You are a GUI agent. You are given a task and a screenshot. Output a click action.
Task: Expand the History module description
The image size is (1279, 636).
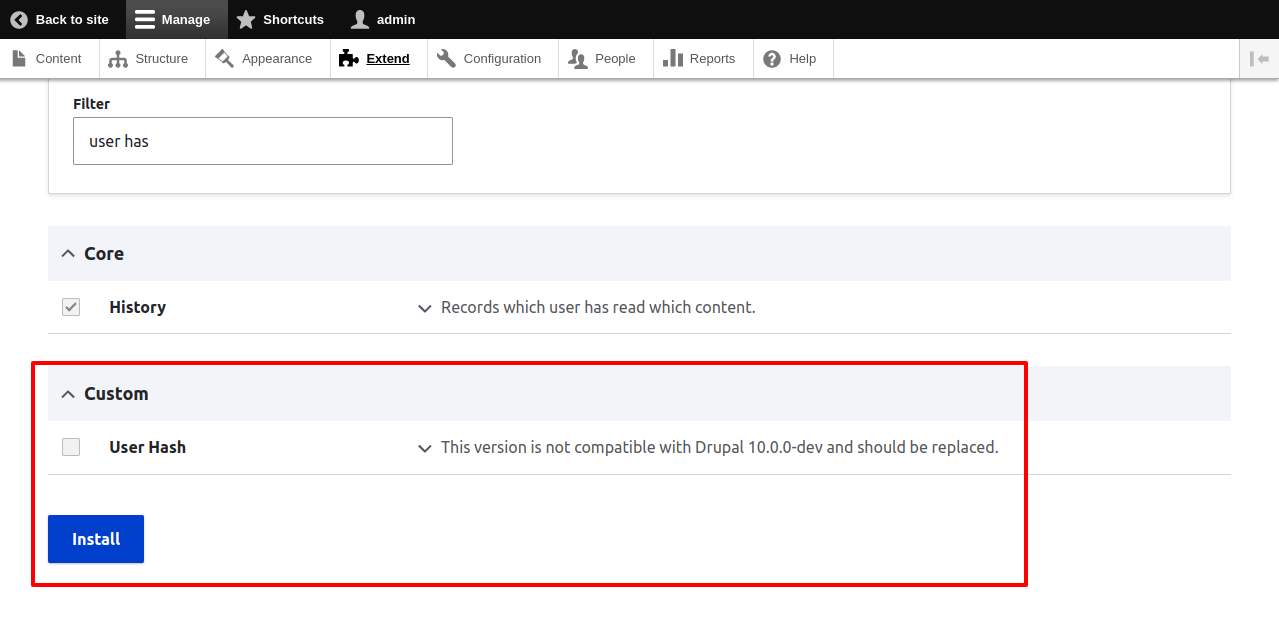pyautogui.click(x=424, y=308)
